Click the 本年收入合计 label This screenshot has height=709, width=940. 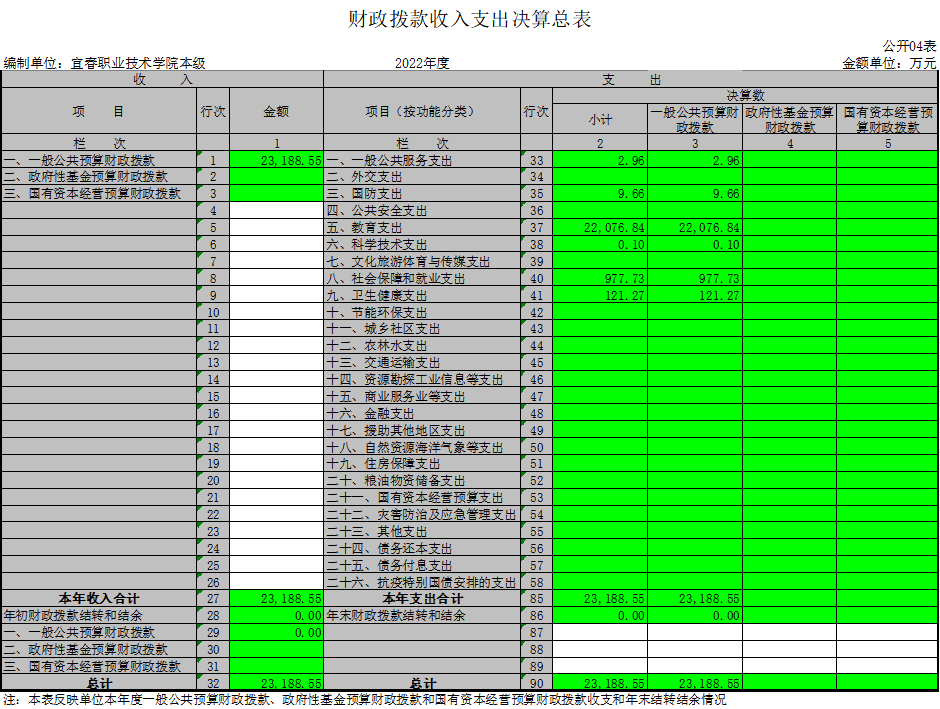98,598
